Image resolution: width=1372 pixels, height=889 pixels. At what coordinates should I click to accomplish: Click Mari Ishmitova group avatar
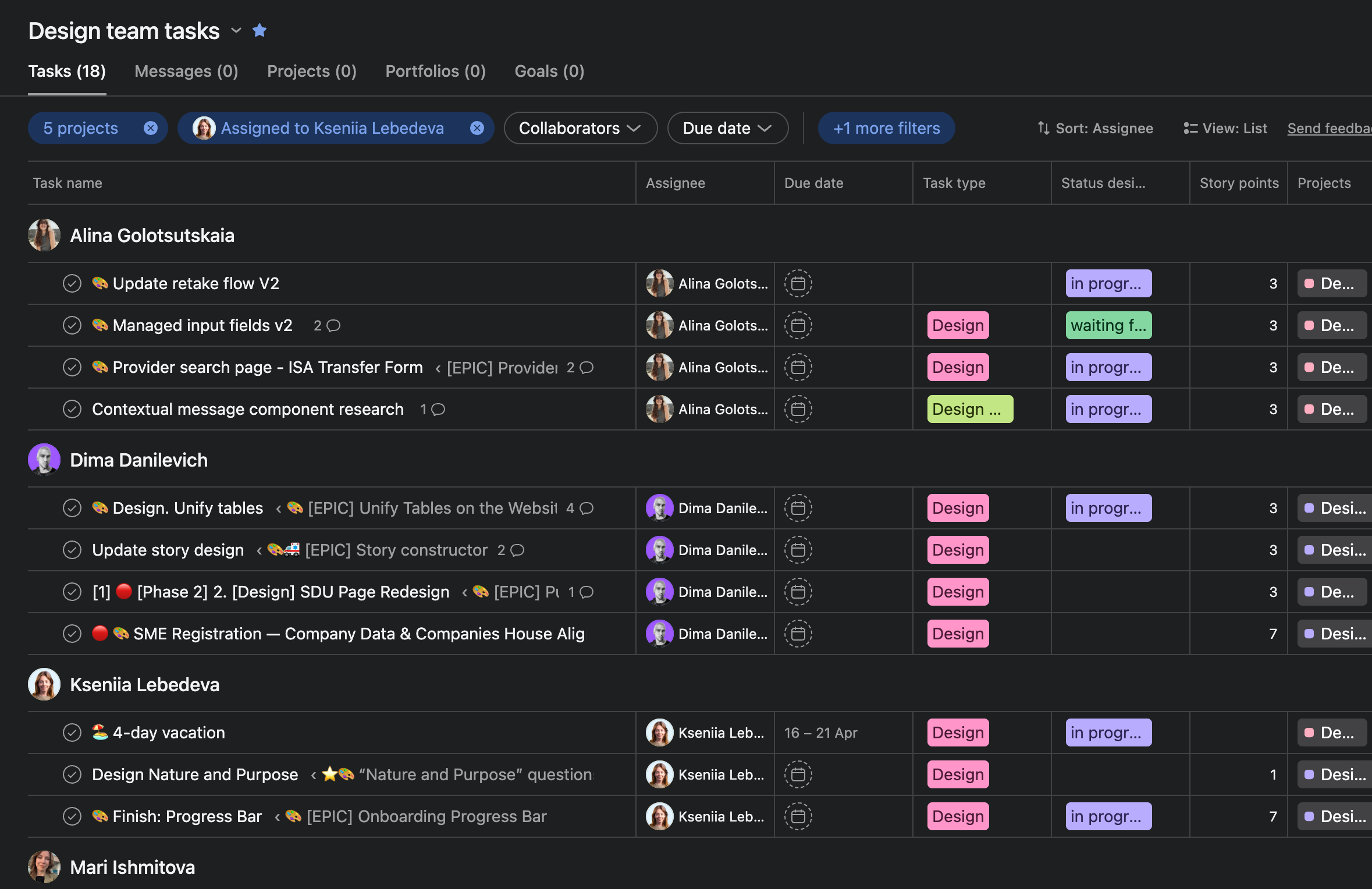tap(44, 867)
